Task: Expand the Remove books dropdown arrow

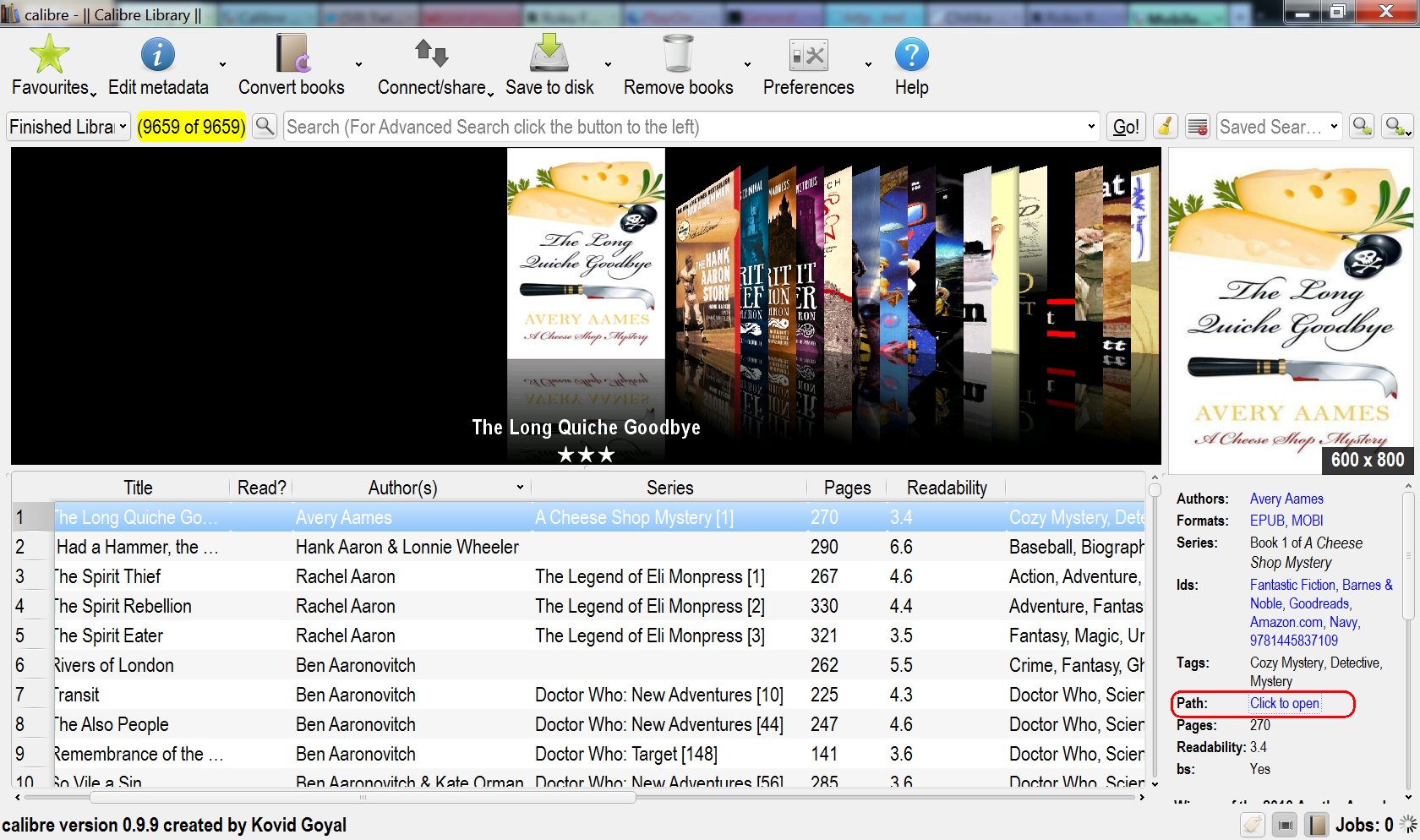Action: coord(747,64)
